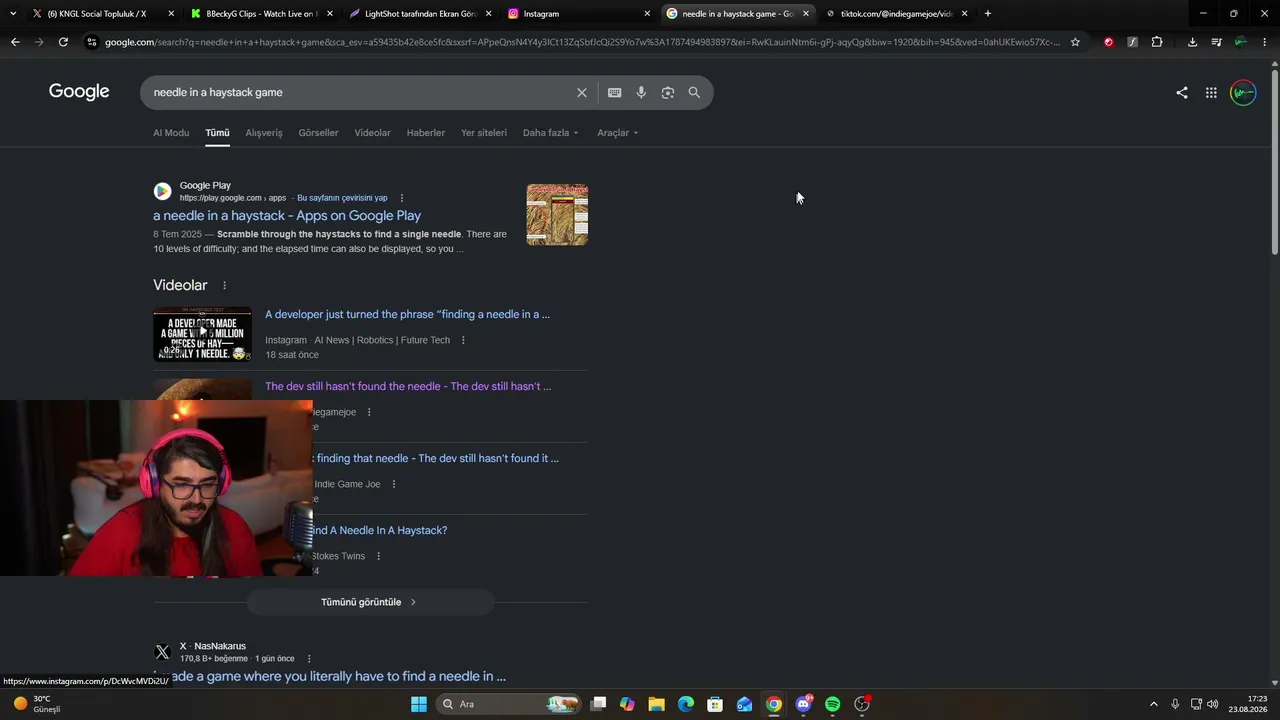Viewport: 1280px width, 720px height.
Task: Open the browser Extensions puzzle icon
Action: pos(1157,42)
